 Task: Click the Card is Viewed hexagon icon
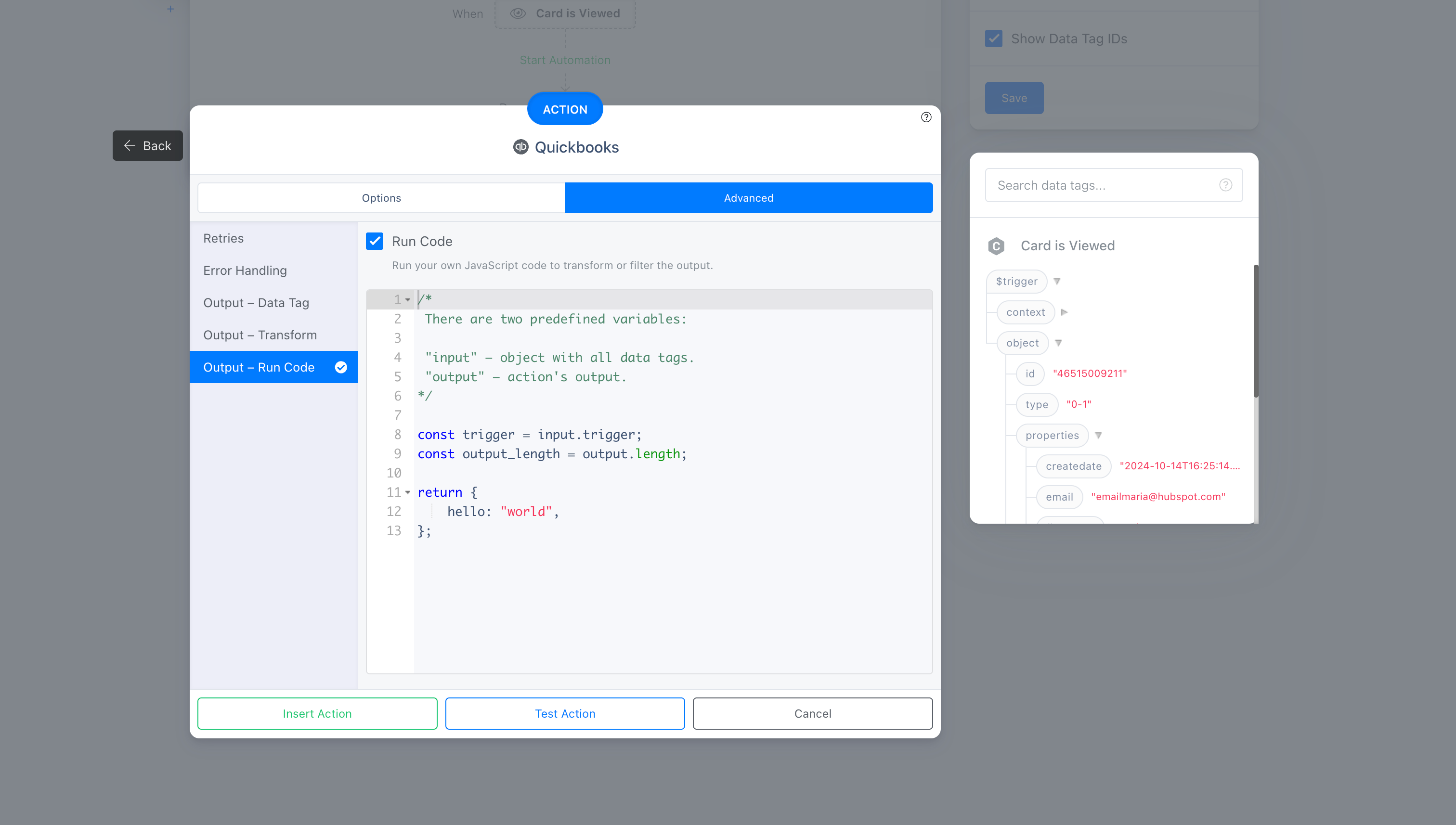pos(996,246)
